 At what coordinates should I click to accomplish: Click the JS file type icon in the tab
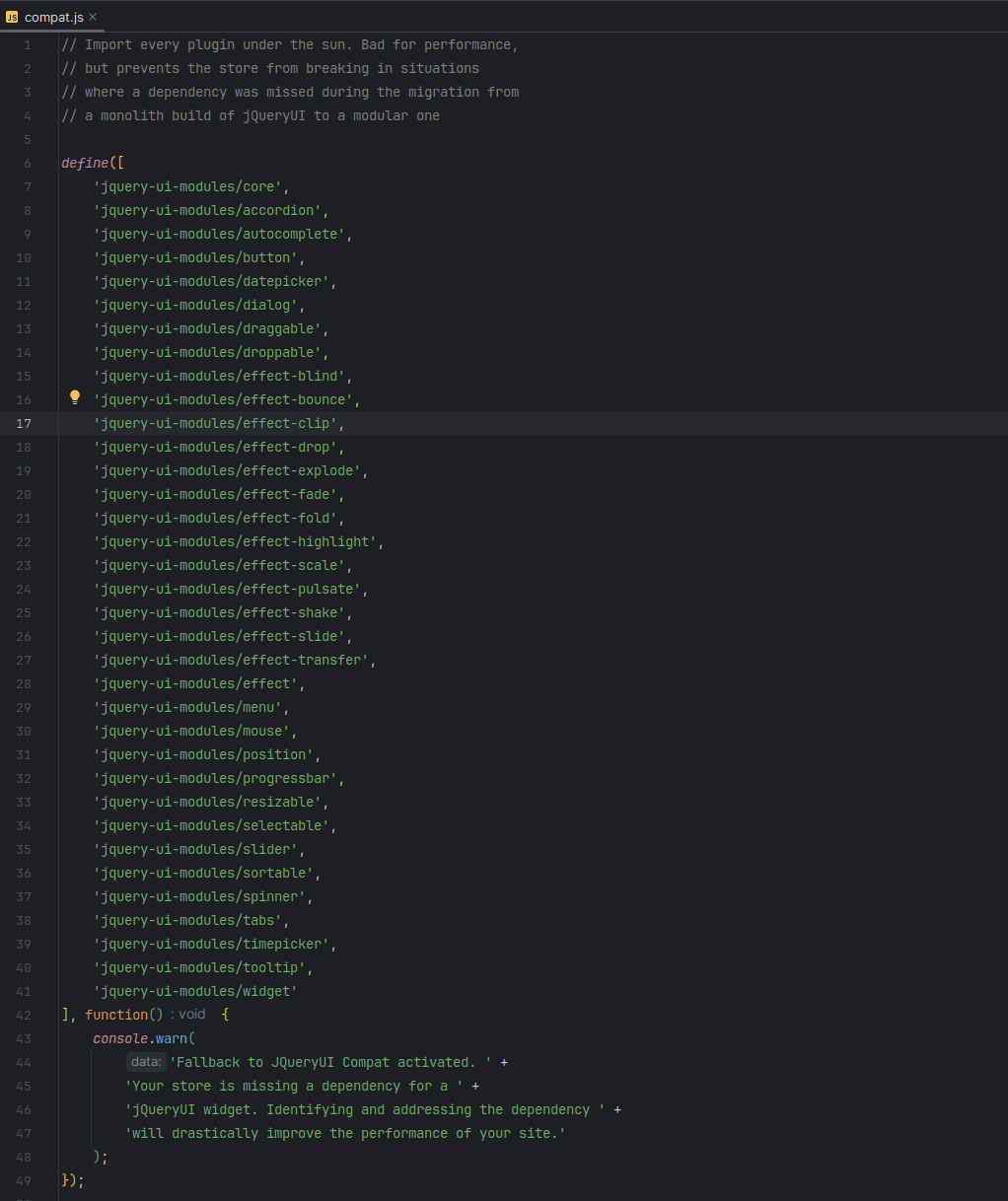(x=11, y=16)
